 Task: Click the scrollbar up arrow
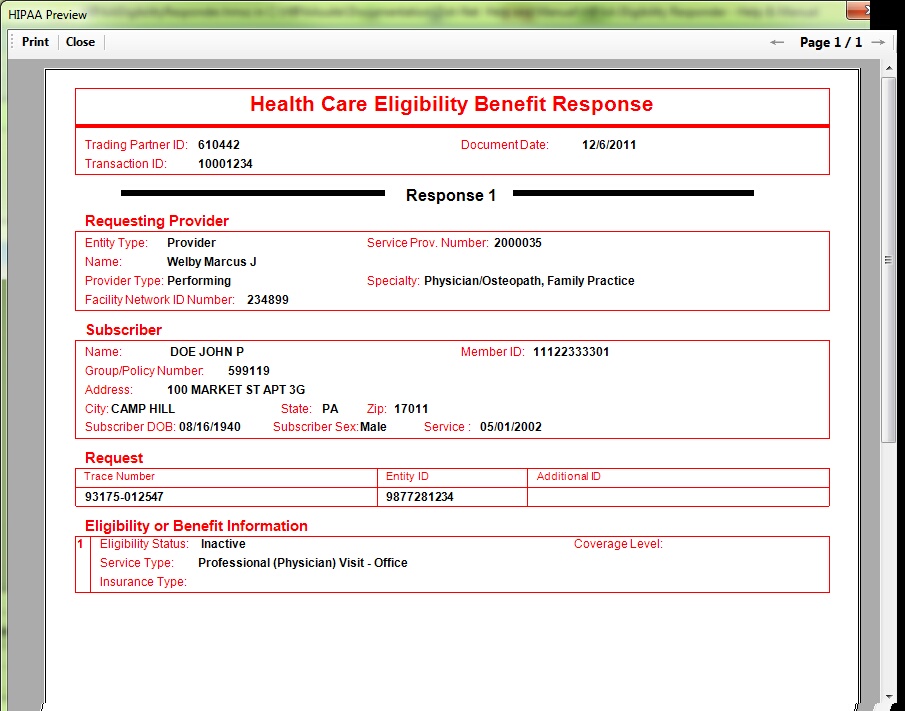887,66
